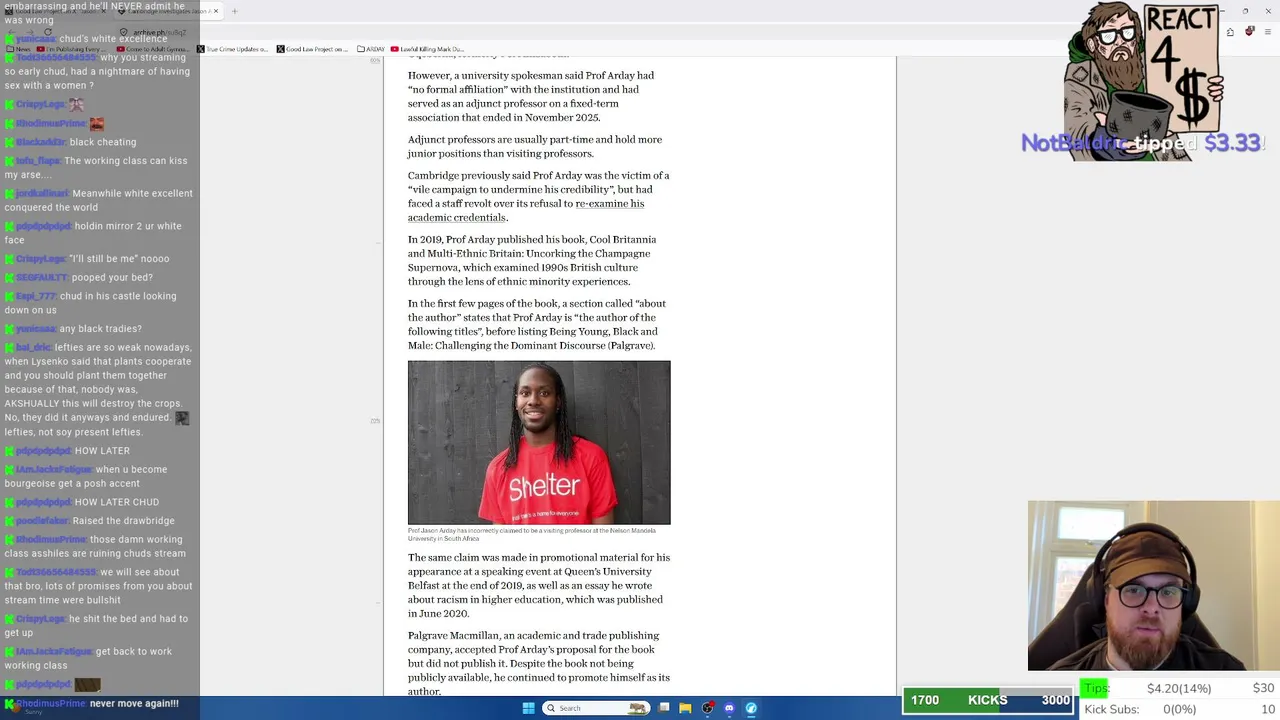Click the paragraph starting 'Adjunct professors are usually'

tap(535, 146)
